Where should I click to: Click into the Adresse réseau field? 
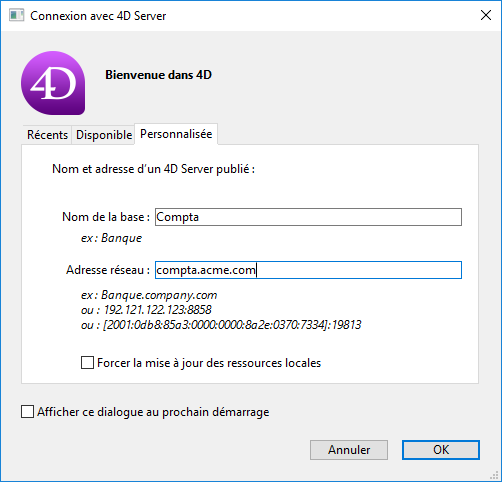pyautogui.click(x=308, y=270)
